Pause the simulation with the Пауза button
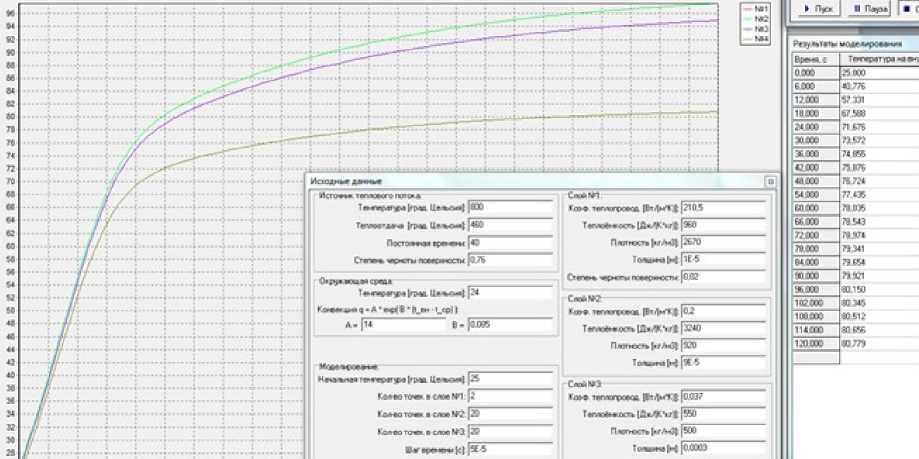 868,9
